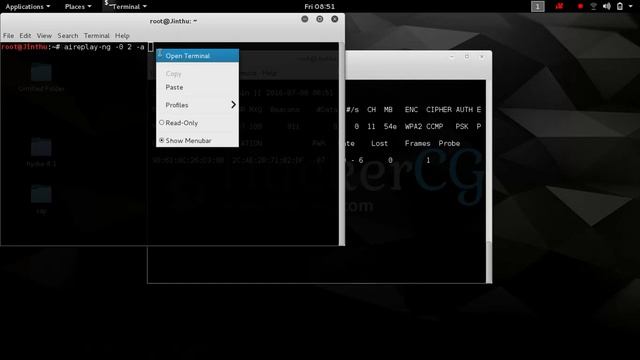Open the Wi-Fi status icon

[x=593, y=7]
